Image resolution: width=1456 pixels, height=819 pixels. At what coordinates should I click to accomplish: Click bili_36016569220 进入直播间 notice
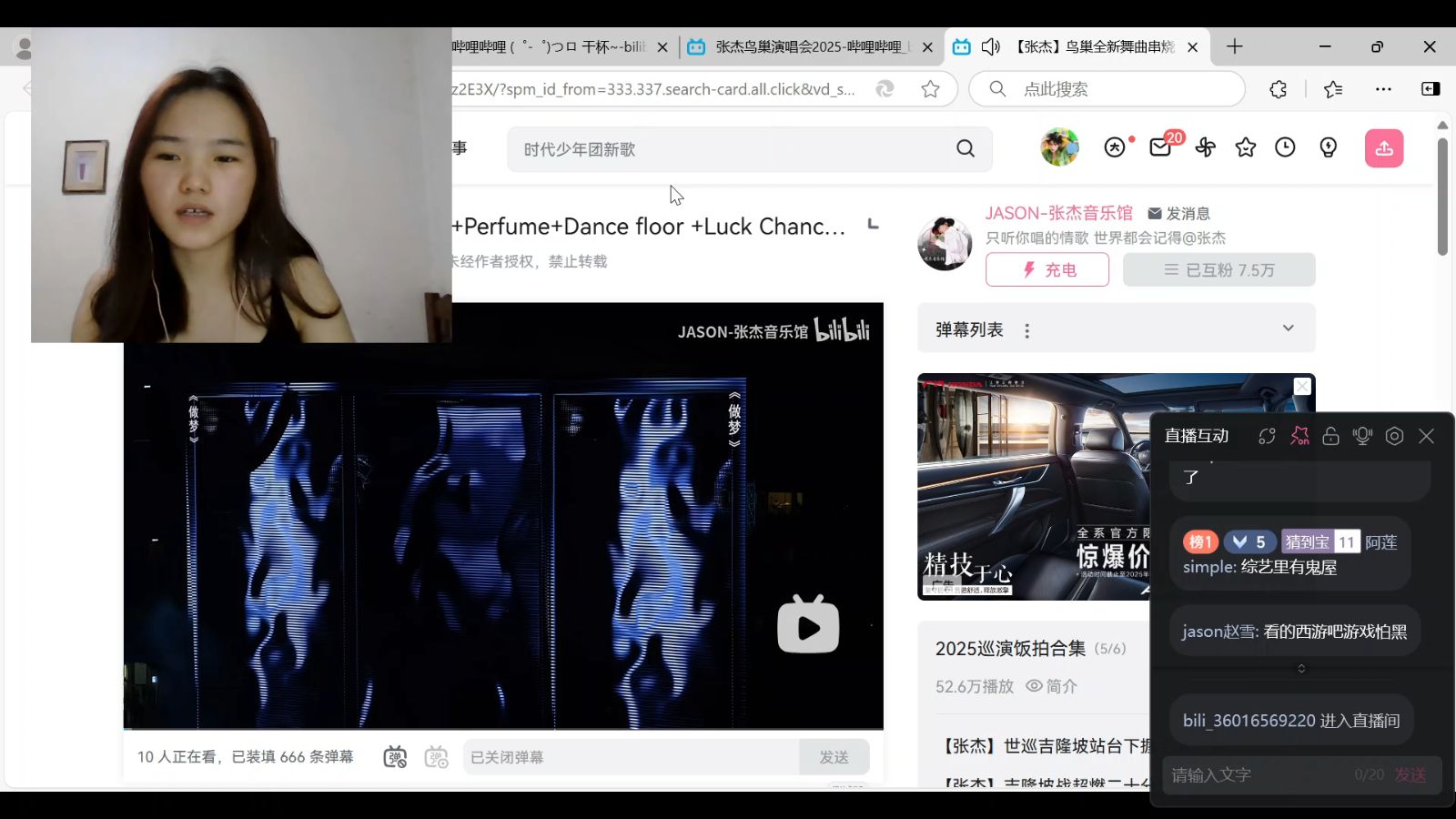pyautogui.click(x=1291, y=721)
